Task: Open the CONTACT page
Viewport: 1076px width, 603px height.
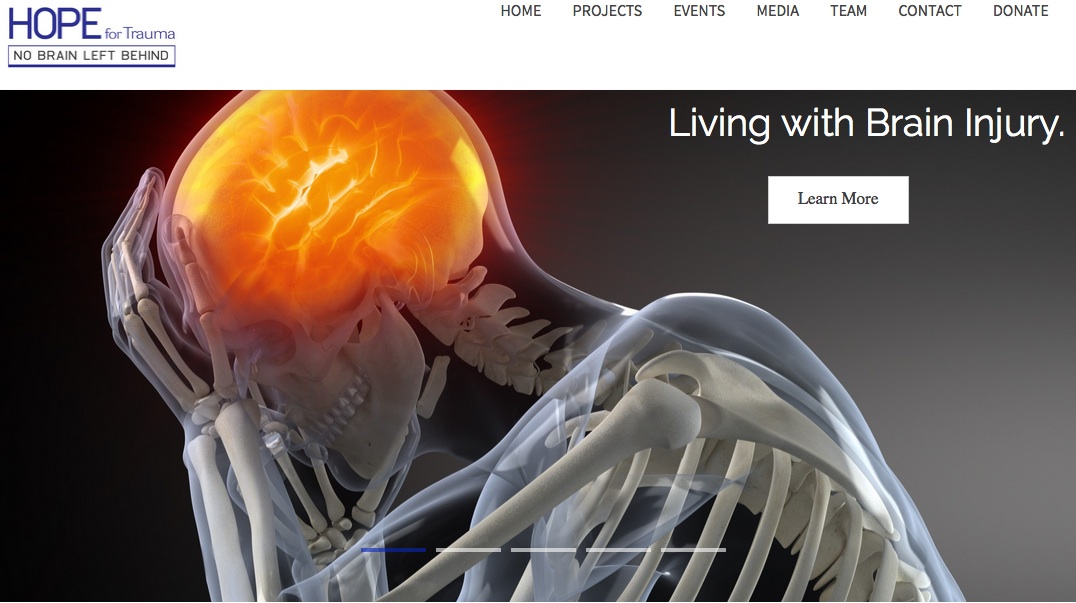Action: coord(930,11)
